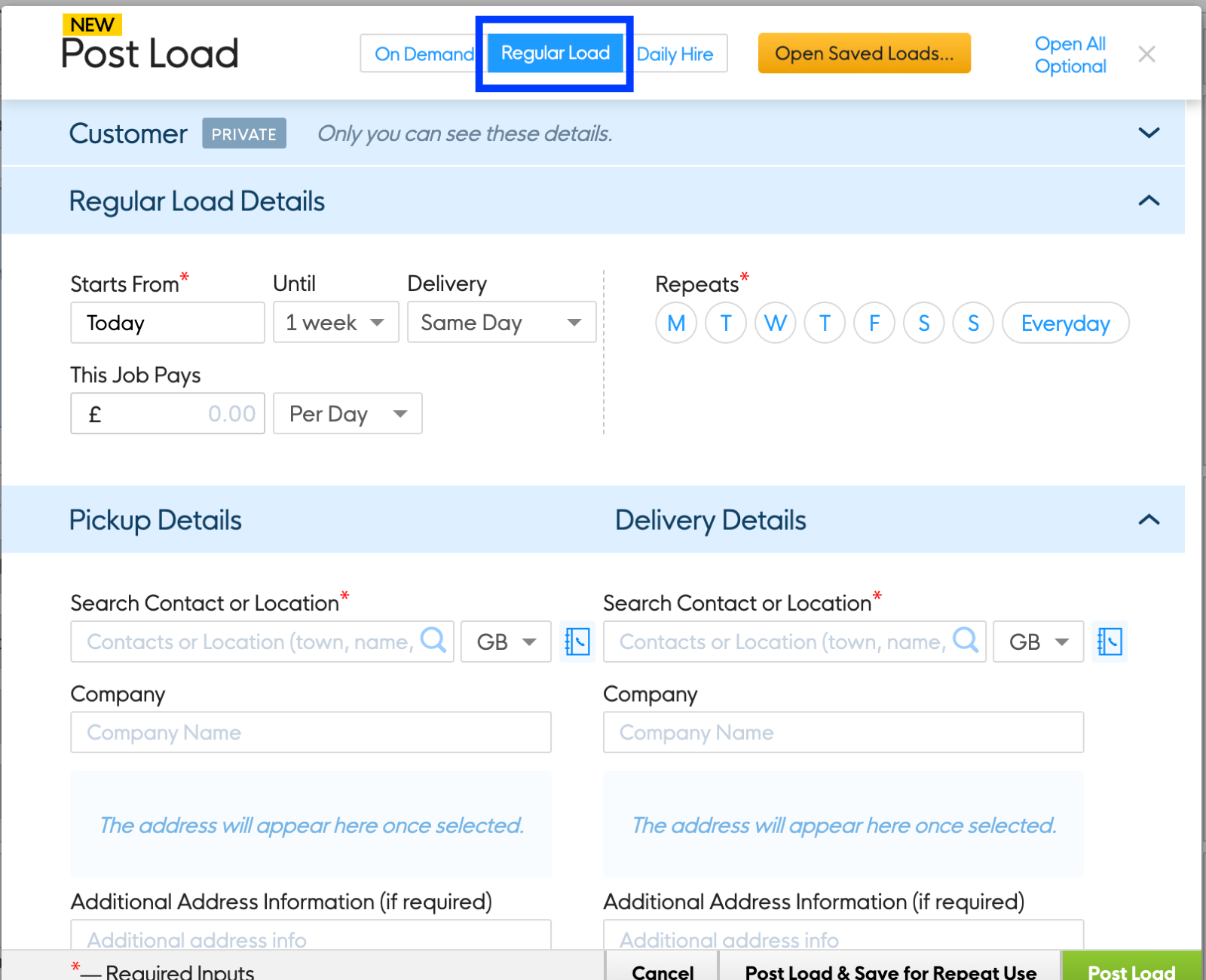Toggle Wednesday repeat day
The height and width of the screenshot is (980, 1206).
pyautogui.click(x=775, y=323)
